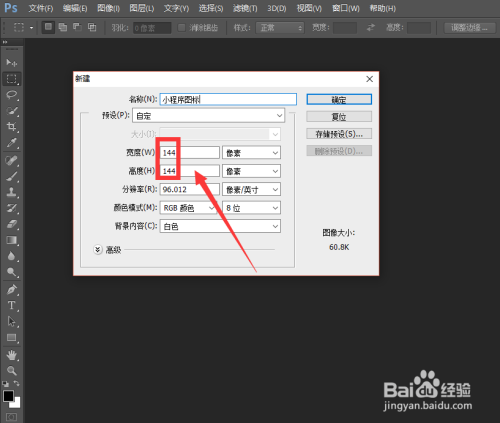Open the 图像(I) menu

[108, 8]
